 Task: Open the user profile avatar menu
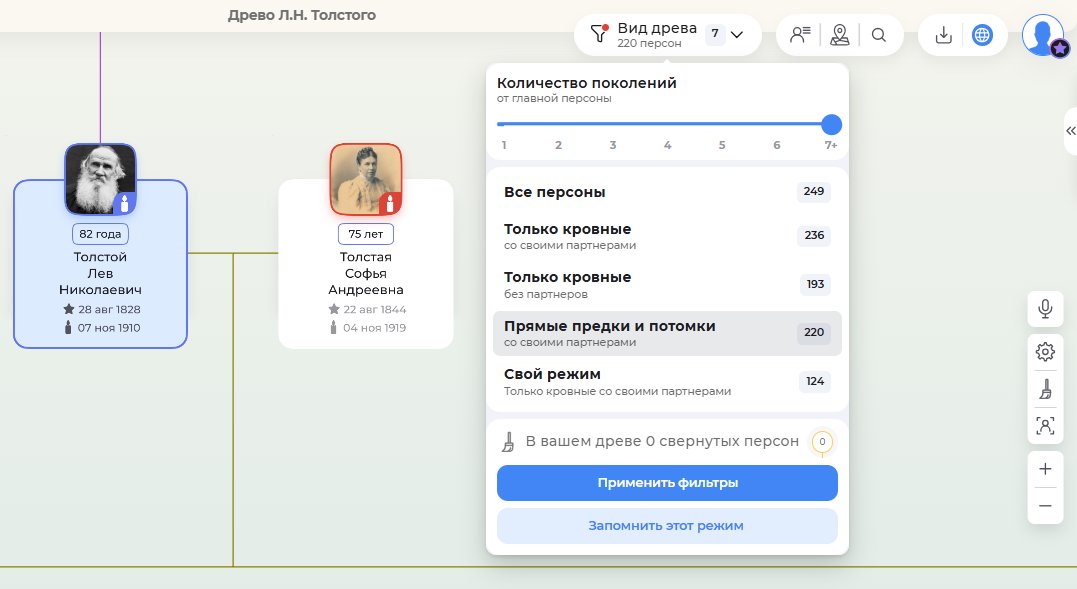1043,35
